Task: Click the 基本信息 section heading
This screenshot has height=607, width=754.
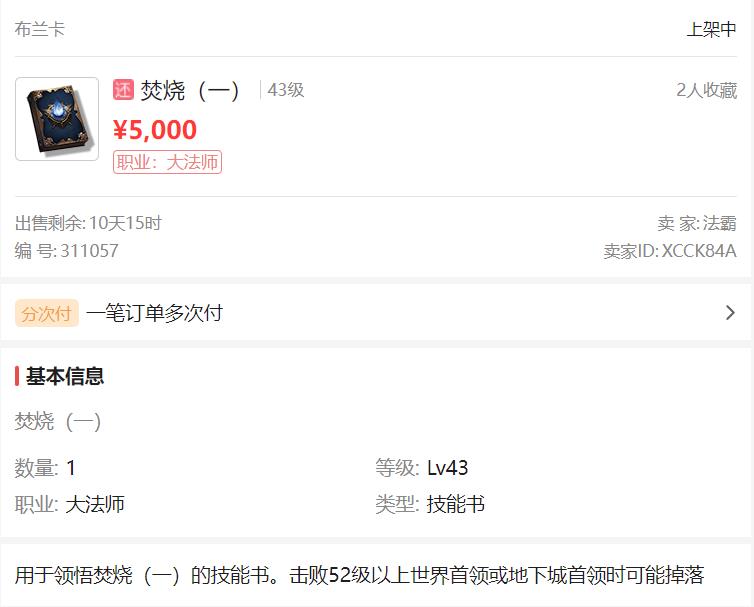Action: tap(64, 376)
